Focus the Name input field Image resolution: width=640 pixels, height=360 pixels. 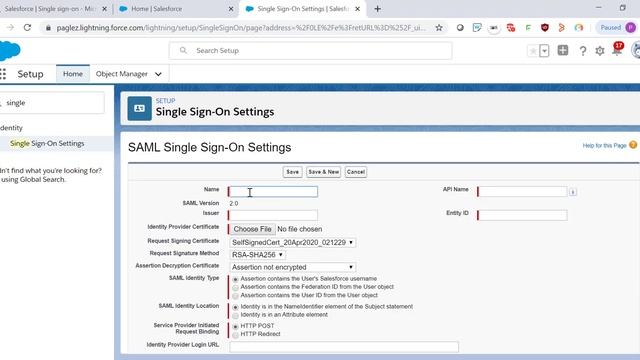(273, 192)
